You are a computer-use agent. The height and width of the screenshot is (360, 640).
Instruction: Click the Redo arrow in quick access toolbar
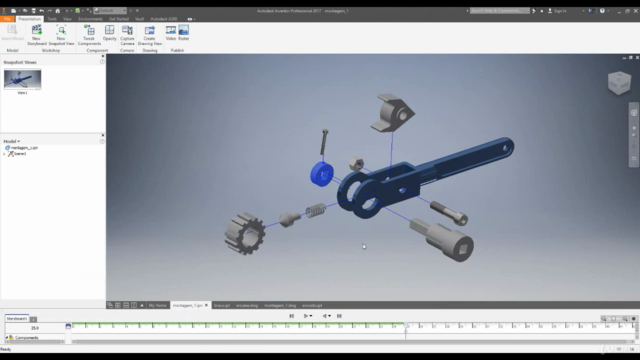pos(49,11)
